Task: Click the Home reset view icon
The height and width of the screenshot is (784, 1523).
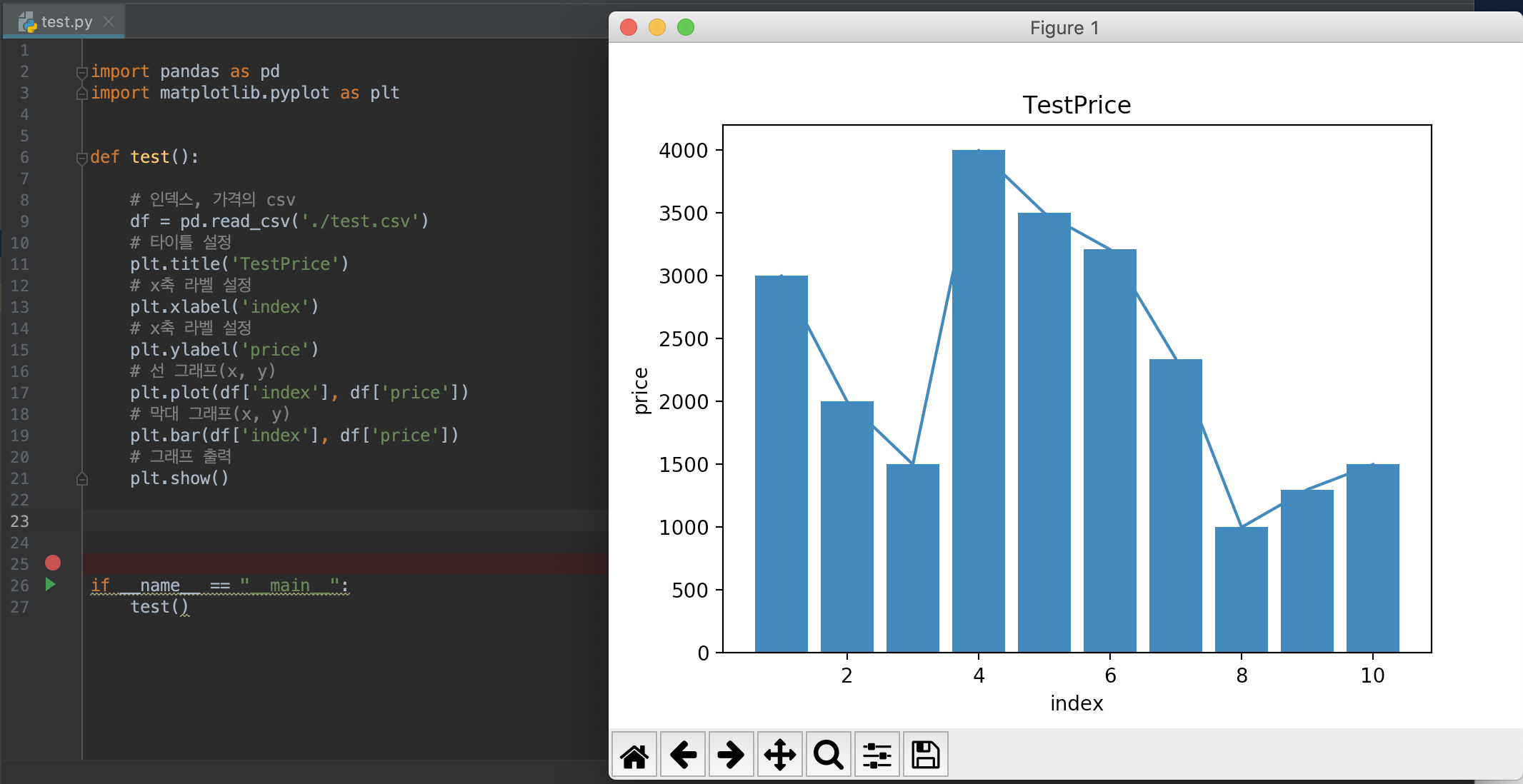Action: [x=634, y=755]
